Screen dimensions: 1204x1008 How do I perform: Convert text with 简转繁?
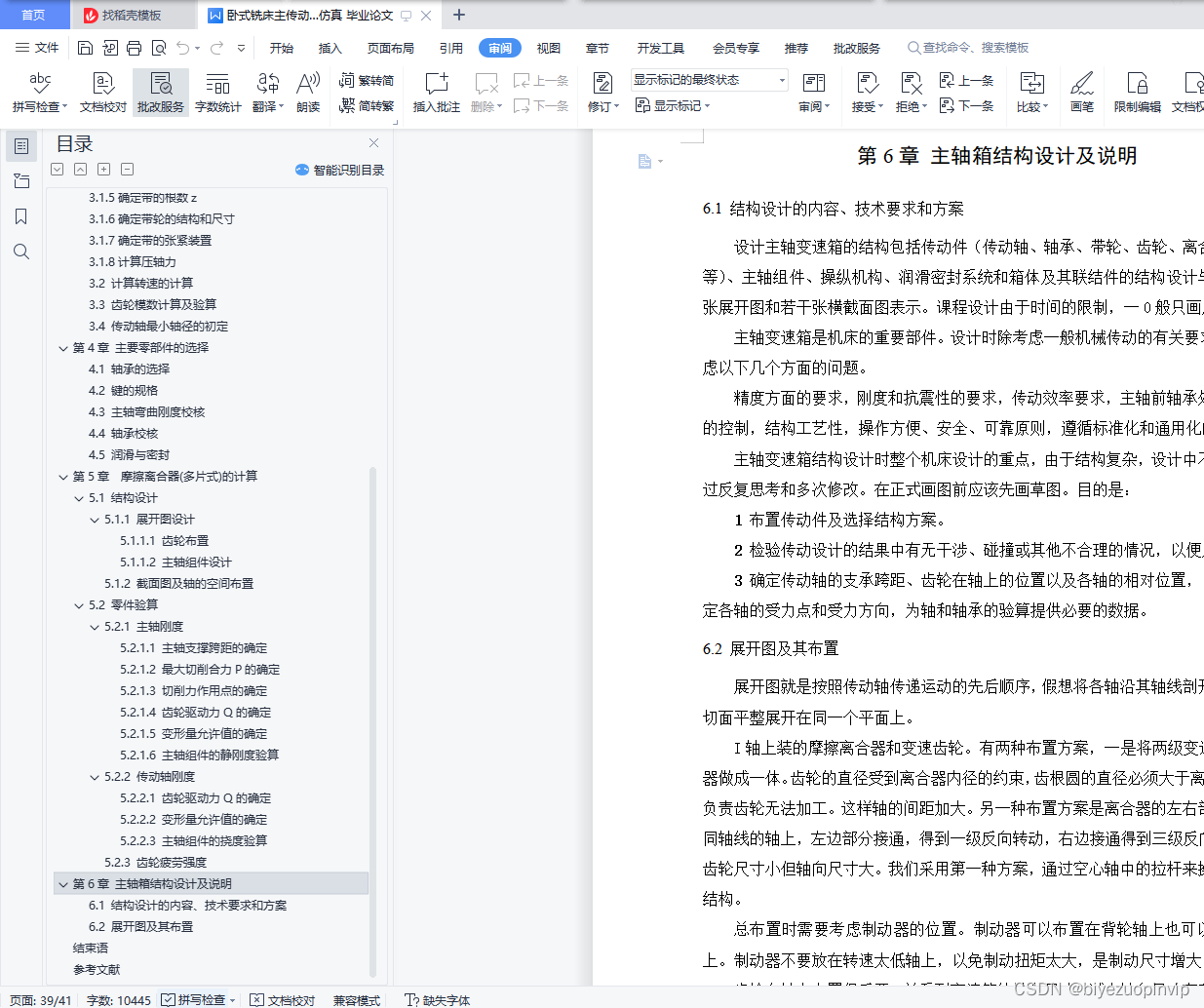pos(367,105)
